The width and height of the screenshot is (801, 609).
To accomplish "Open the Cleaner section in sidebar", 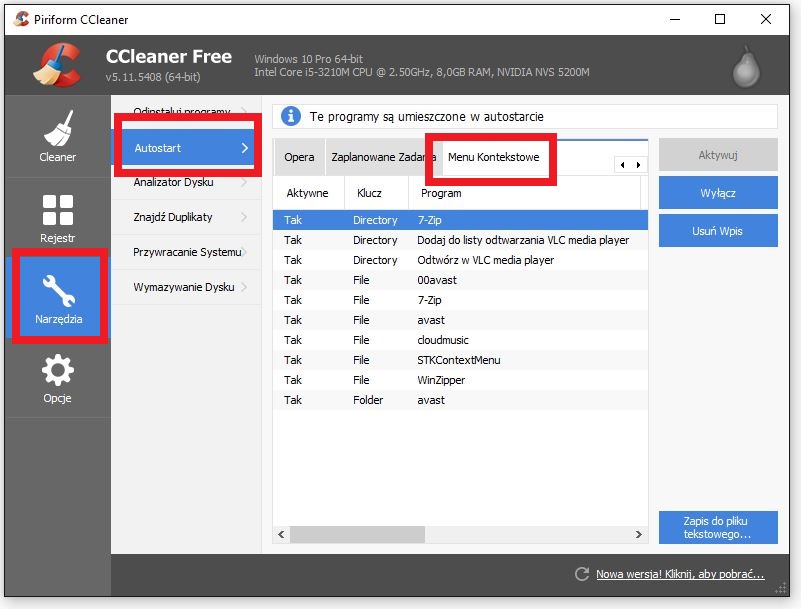I will click(x=58, y=136).
